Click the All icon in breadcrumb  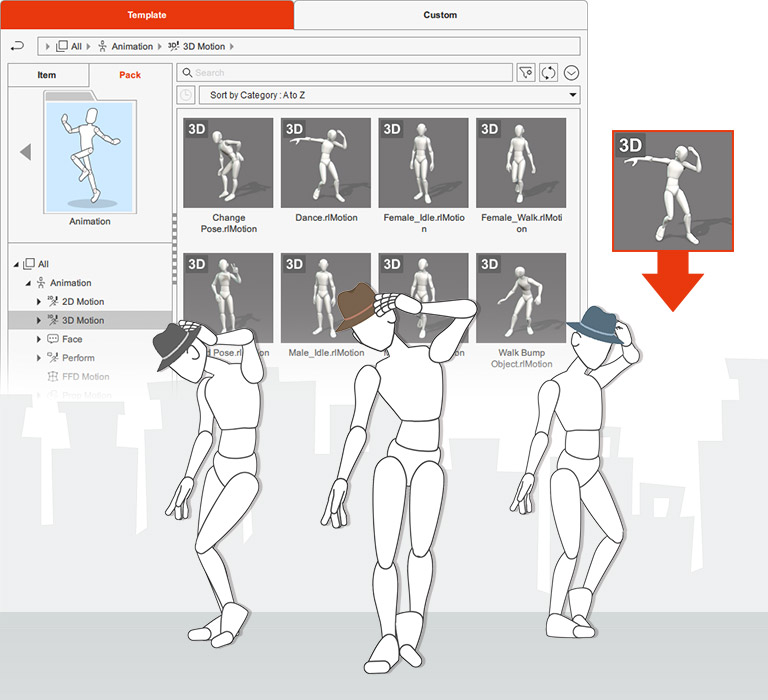pyautogui.click(x=62, y=46)
